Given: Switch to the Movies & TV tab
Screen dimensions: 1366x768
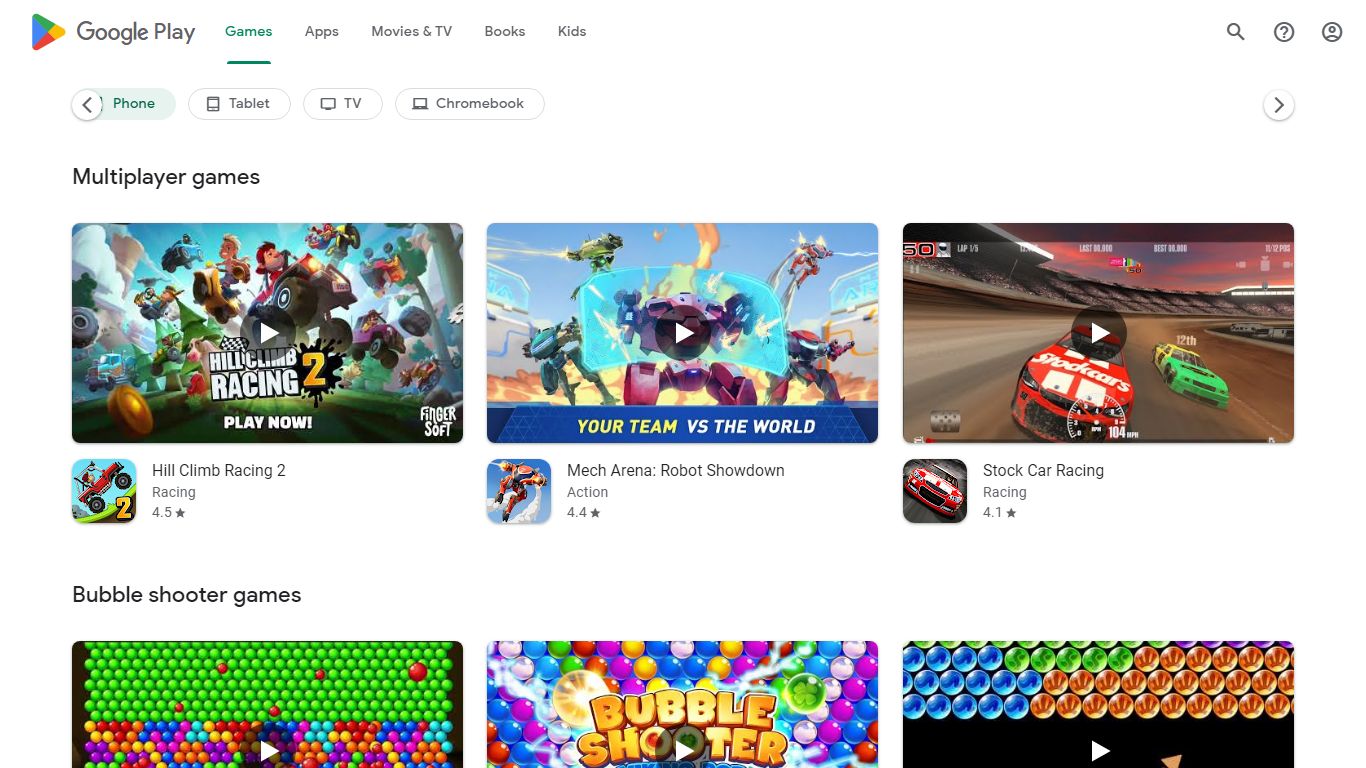Looking at the screenshot, I should point(412,32).
